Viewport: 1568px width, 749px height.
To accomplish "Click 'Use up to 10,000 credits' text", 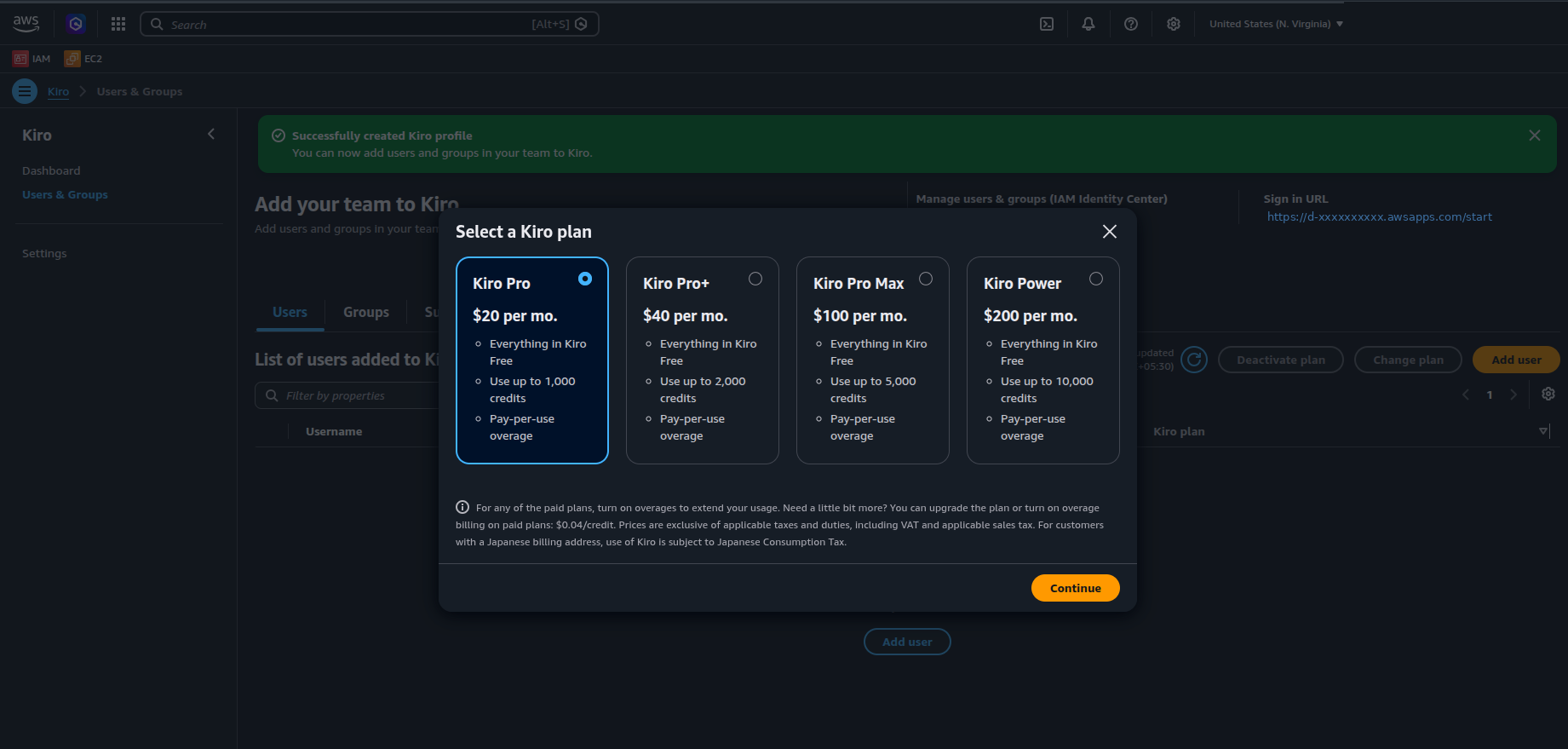I will [1047, 389].
